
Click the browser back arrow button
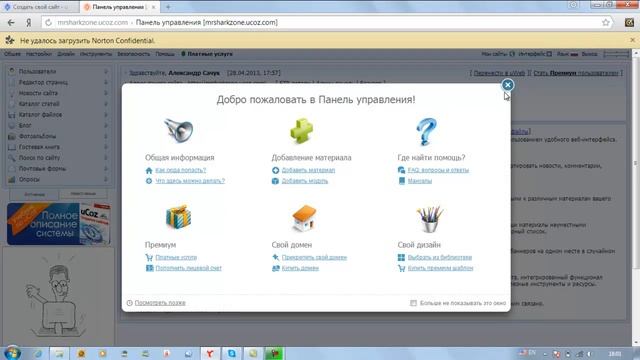pos(11,22)
